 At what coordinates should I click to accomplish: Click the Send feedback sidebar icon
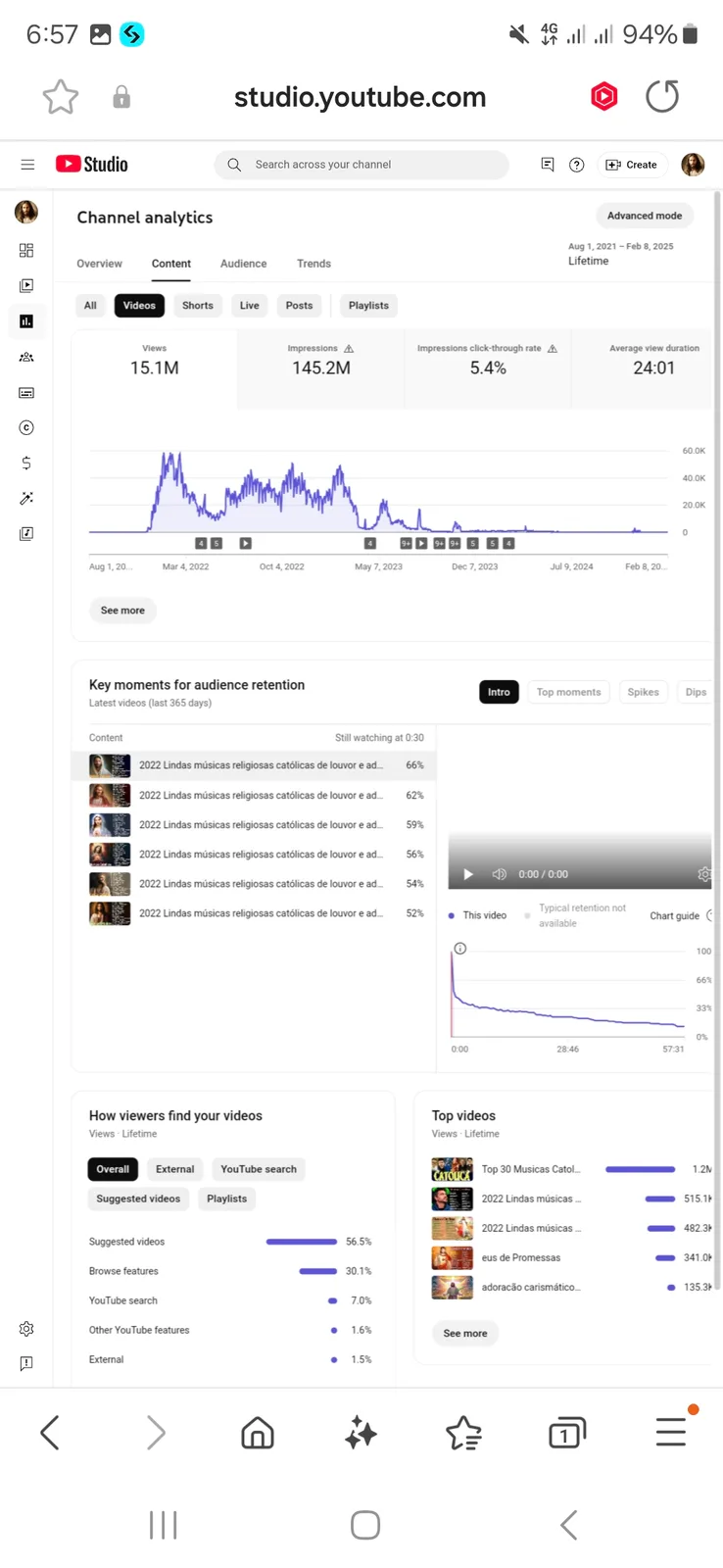(26, 1363)
